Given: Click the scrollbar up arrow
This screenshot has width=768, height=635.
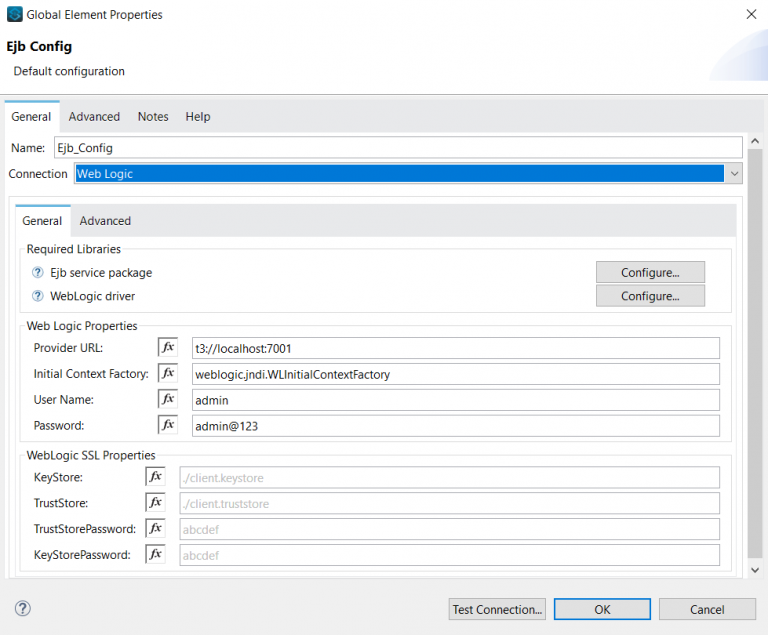Looking at the screenshot, I should pyautogui.click(x=755, y=141).
